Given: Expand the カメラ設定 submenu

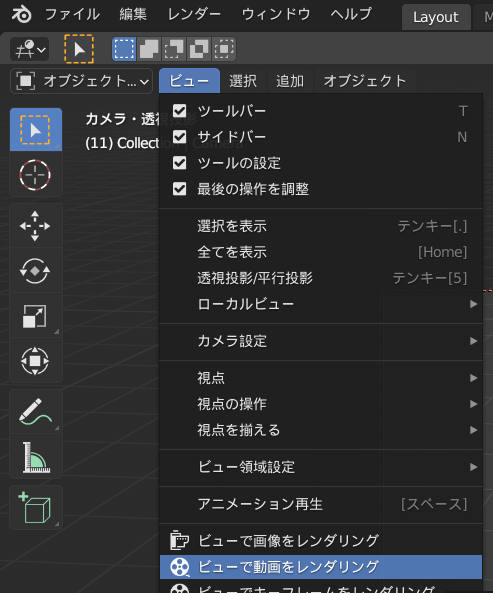Looking at the screenshot, I should [321, 341].
